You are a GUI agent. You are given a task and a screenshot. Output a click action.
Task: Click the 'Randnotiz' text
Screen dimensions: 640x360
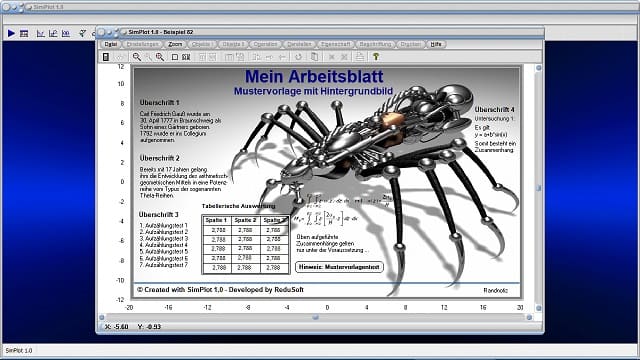pyautogui.click(x=496, y=290)
